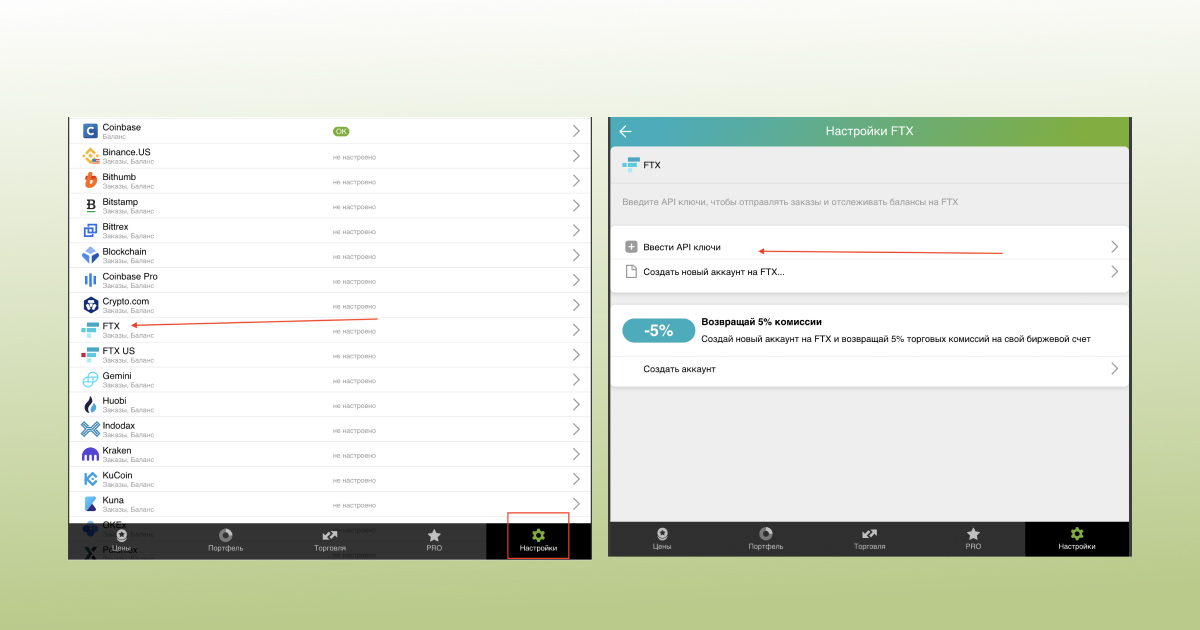Click the KuCoin exchange icon
Viewport: 1200px width, 630px height.
tap(90, 479)
